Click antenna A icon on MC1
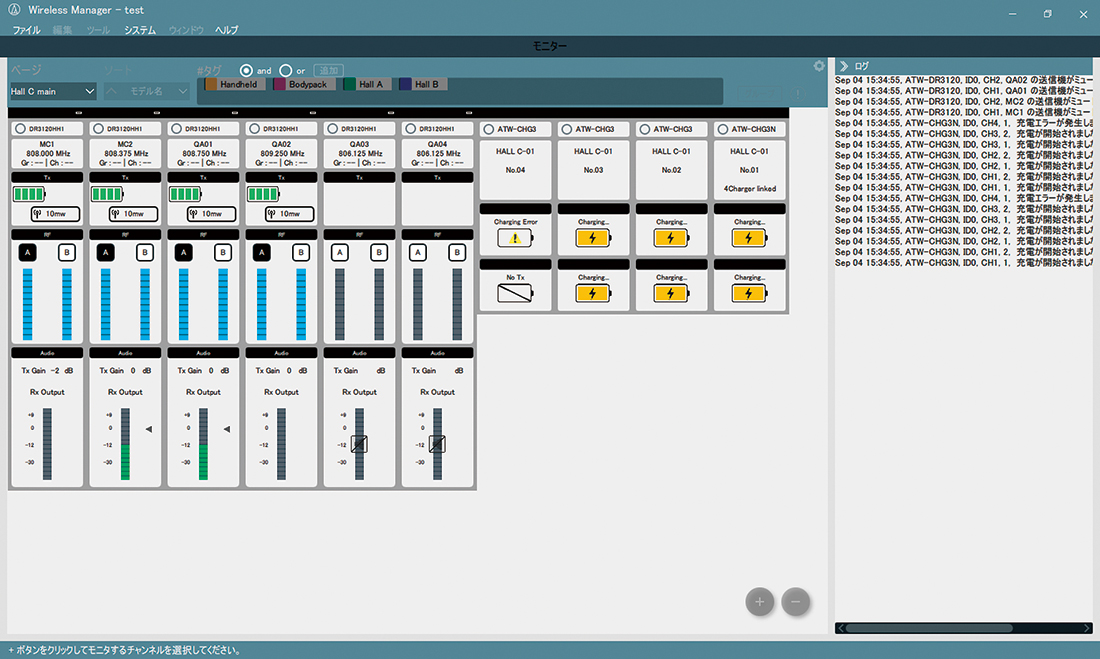The image size is (1100, 659). point(27,253)
